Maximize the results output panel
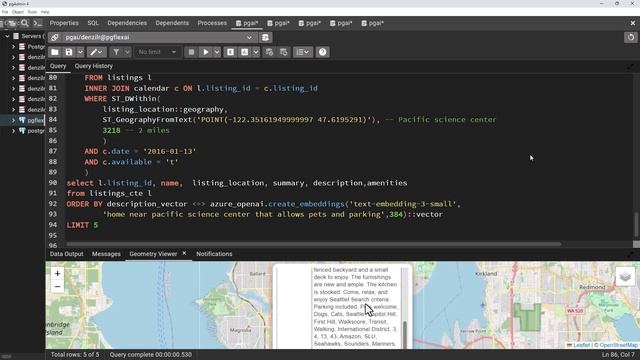Screen dimensions: 640x360 [631, 254]
